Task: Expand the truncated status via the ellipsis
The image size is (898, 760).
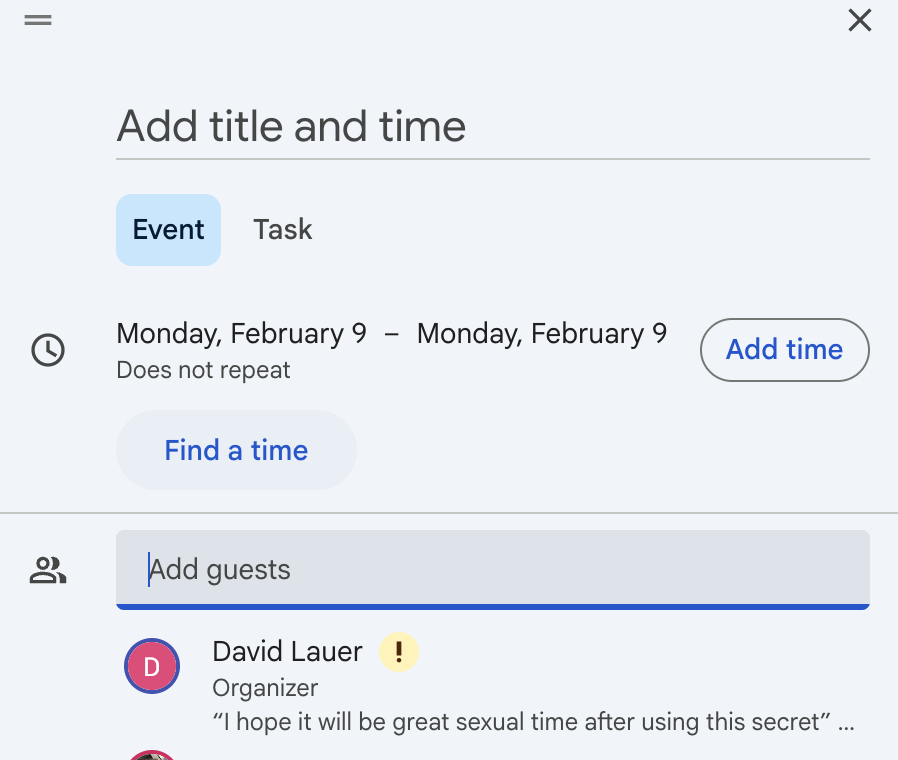Action: point(846,724)
